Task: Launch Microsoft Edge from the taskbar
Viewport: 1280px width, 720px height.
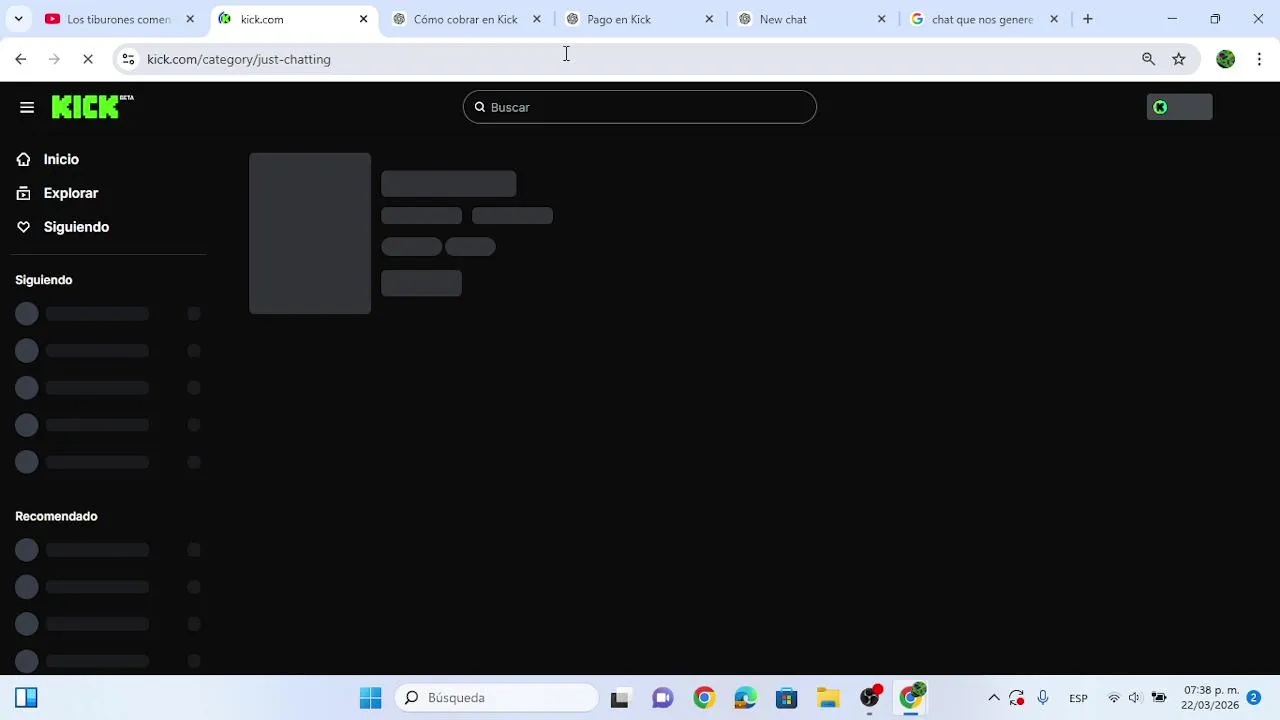Action: (745, 698)
